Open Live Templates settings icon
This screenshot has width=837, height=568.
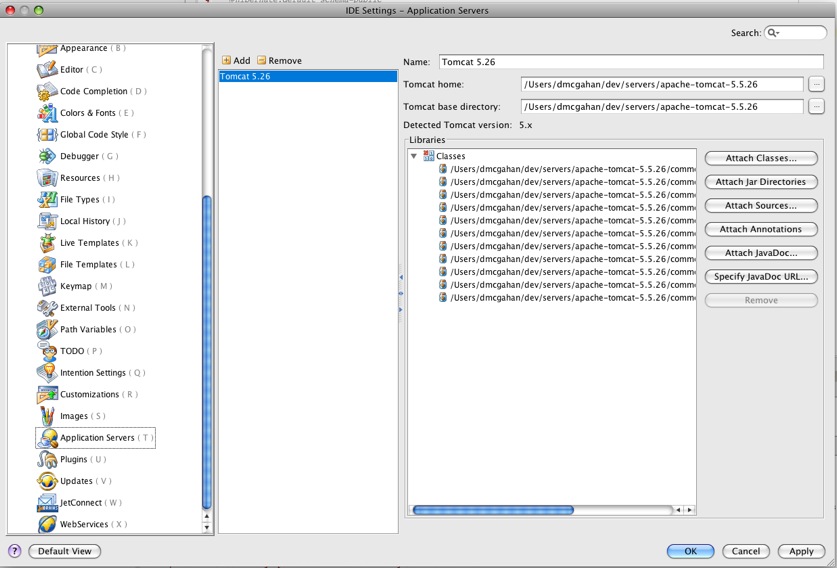(x=47, y=243)
